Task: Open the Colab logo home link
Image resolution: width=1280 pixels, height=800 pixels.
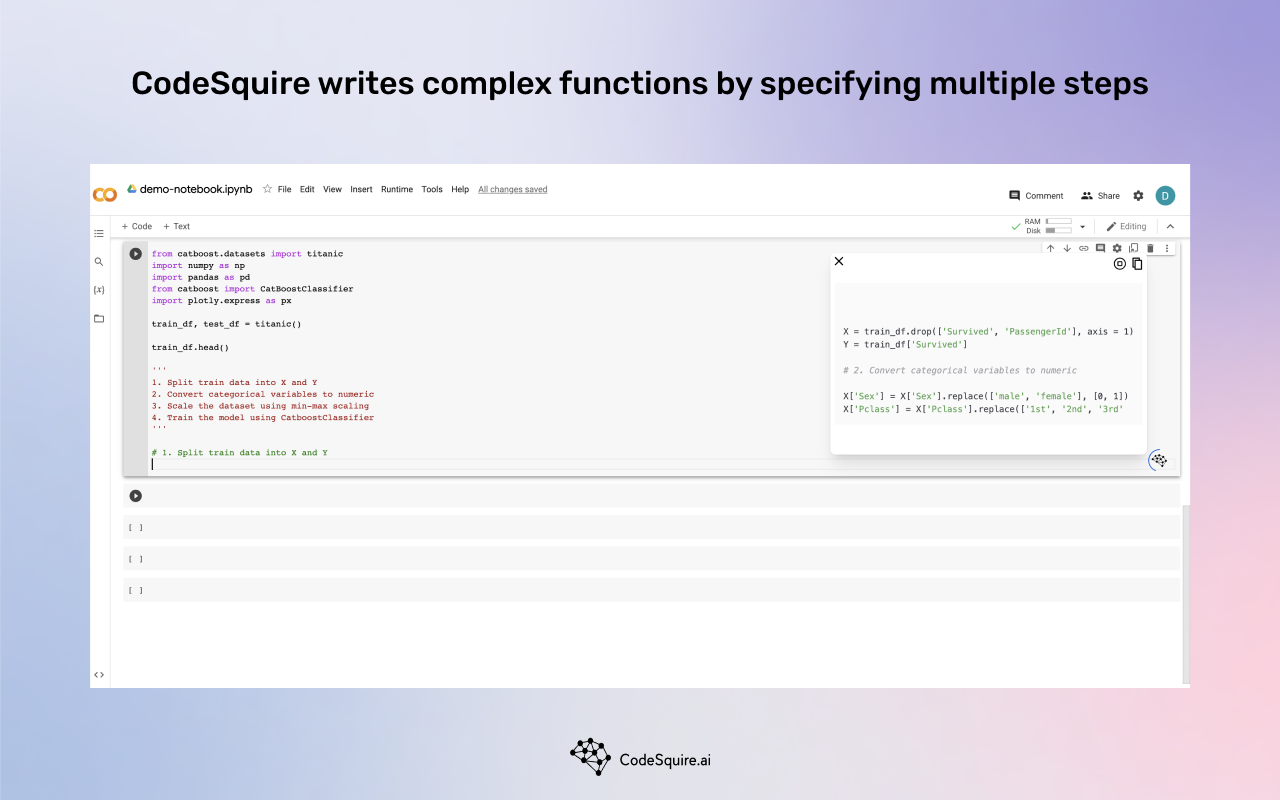Action: pos(104,194)
